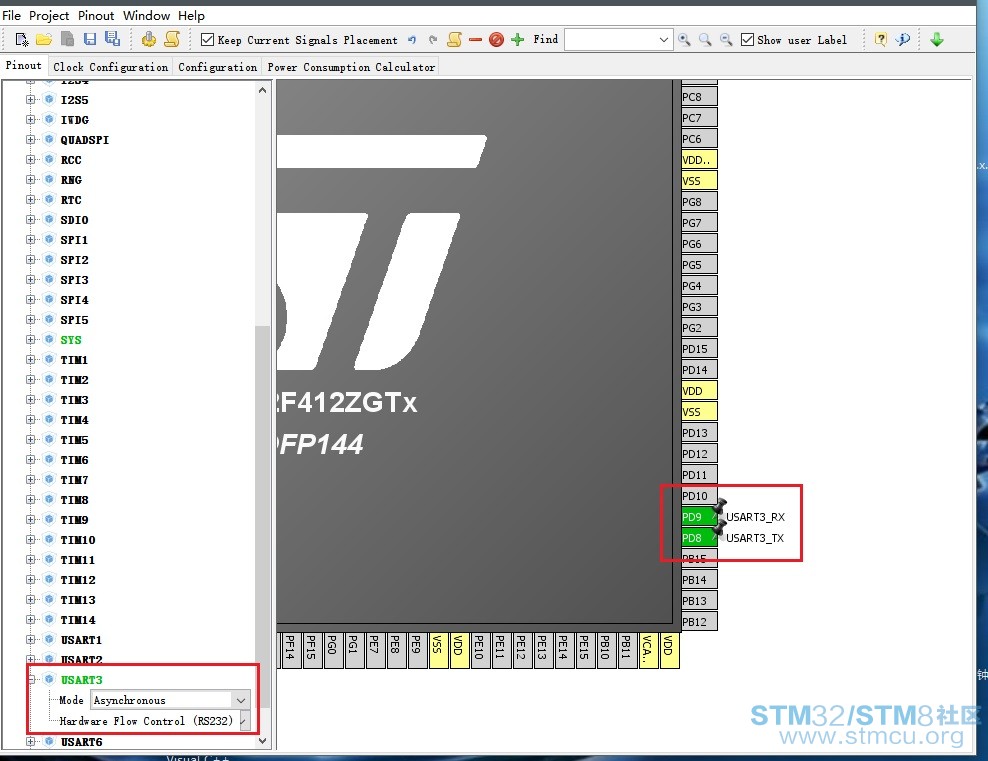The image size is (988, 761).
Task: Select the RTC tree item
Action: [x=71, y=200]
